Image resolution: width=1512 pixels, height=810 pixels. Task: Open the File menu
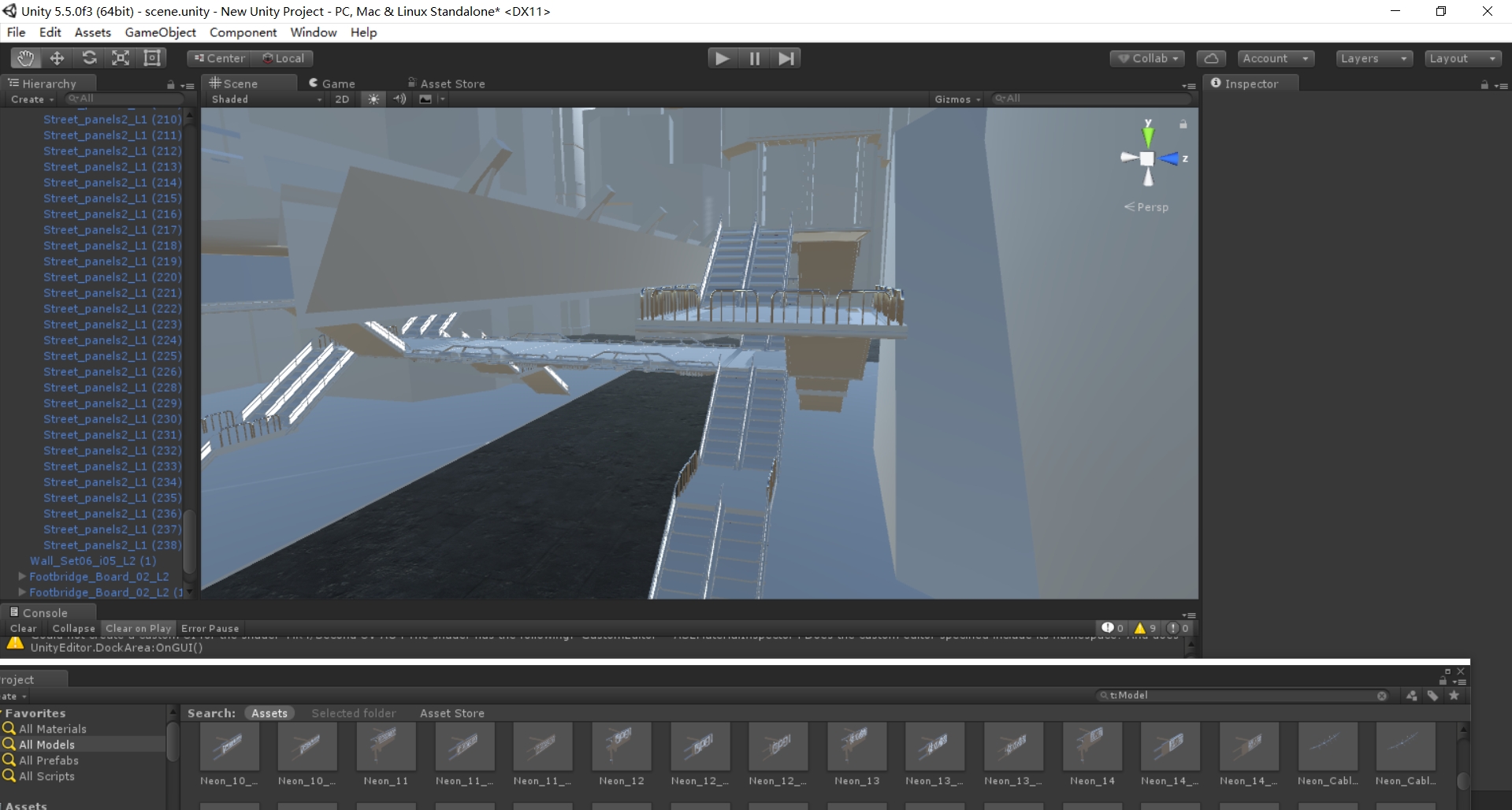(x=16, y=32)
